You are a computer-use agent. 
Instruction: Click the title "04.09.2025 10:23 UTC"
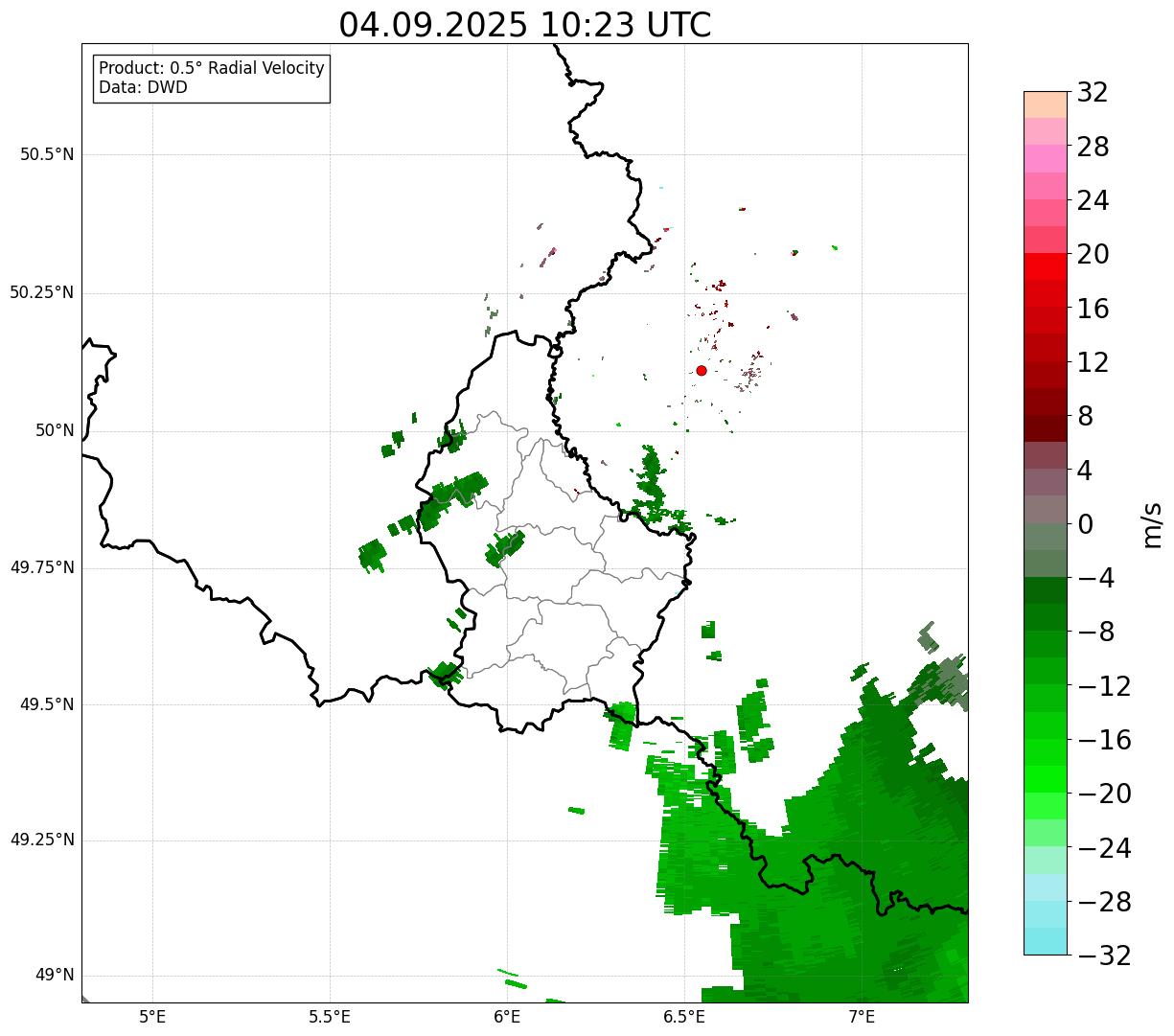[x=525, y=24]
